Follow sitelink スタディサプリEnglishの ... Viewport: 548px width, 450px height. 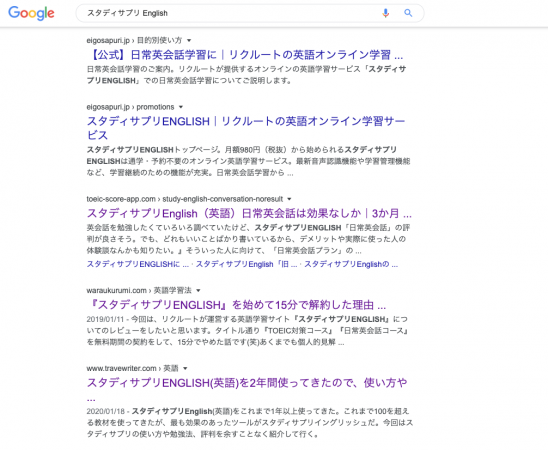point(351,264)
